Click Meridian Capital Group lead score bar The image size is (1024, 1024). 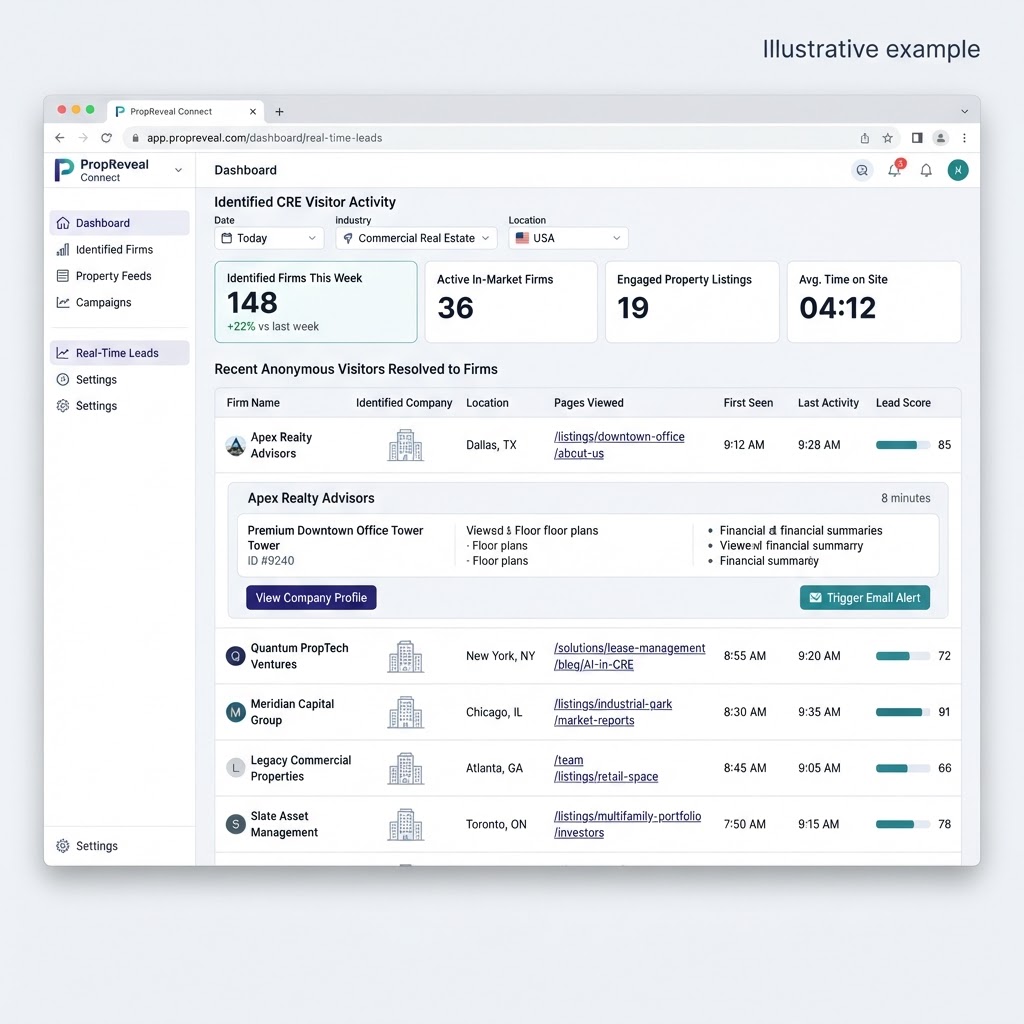pos(903,712)
